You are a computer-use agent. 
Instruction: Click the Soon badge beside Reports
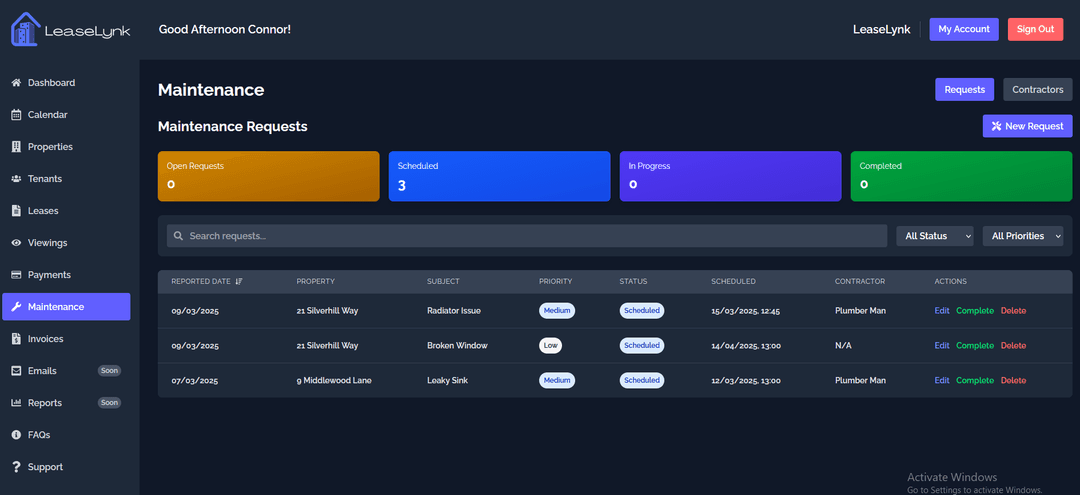point(110,403)
